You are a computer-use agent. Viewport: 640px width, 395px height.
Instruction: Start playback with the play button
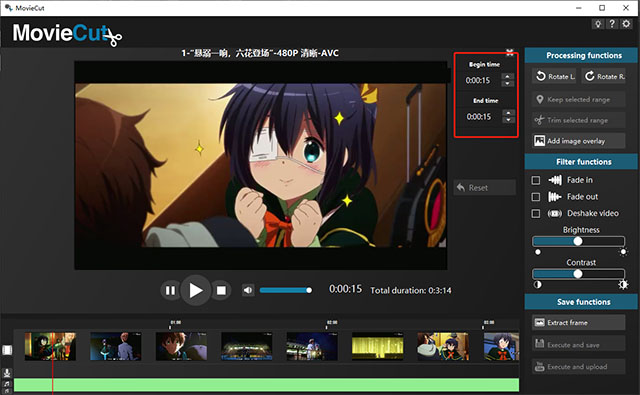pyautogui.click(x=196, y=290)
